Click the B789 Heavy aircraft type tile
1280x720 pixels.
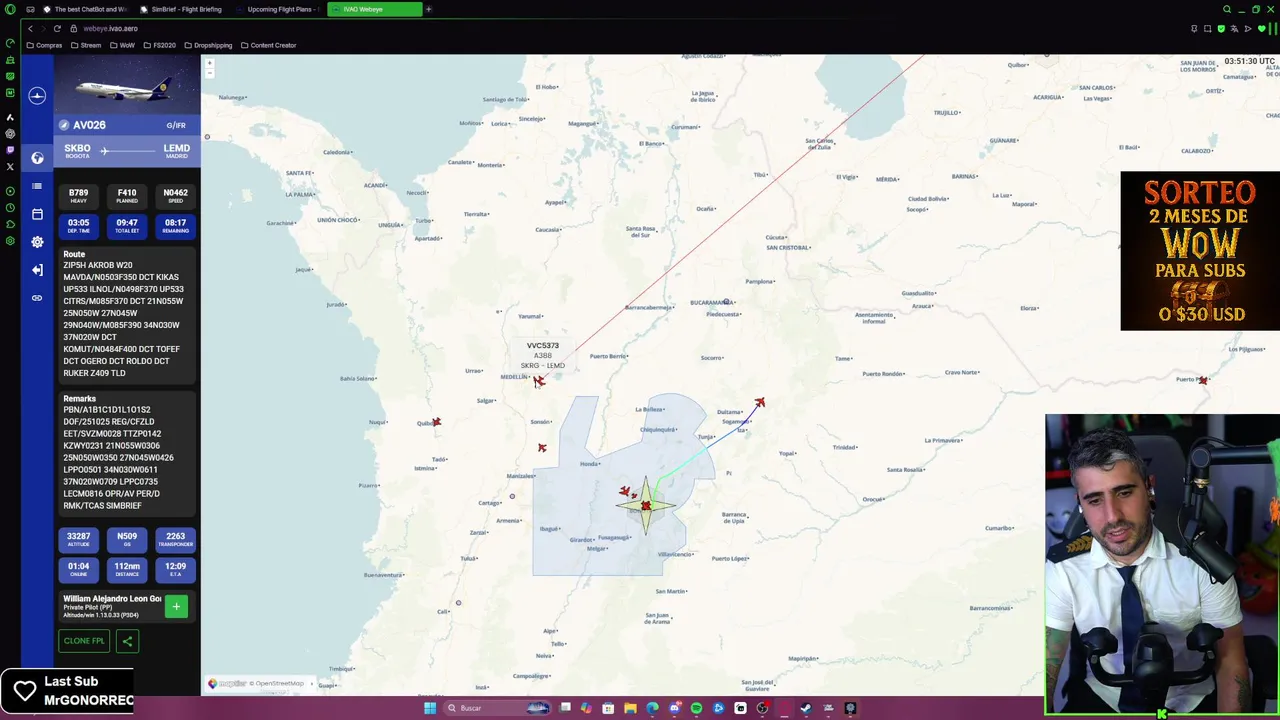tap(78, 195)
